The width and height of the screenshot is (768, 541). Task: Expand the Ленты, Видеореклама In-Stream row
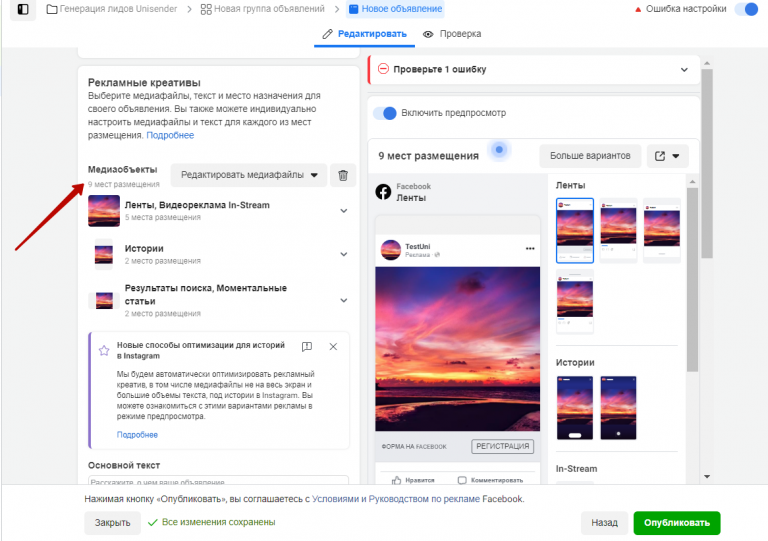[343, 211]
